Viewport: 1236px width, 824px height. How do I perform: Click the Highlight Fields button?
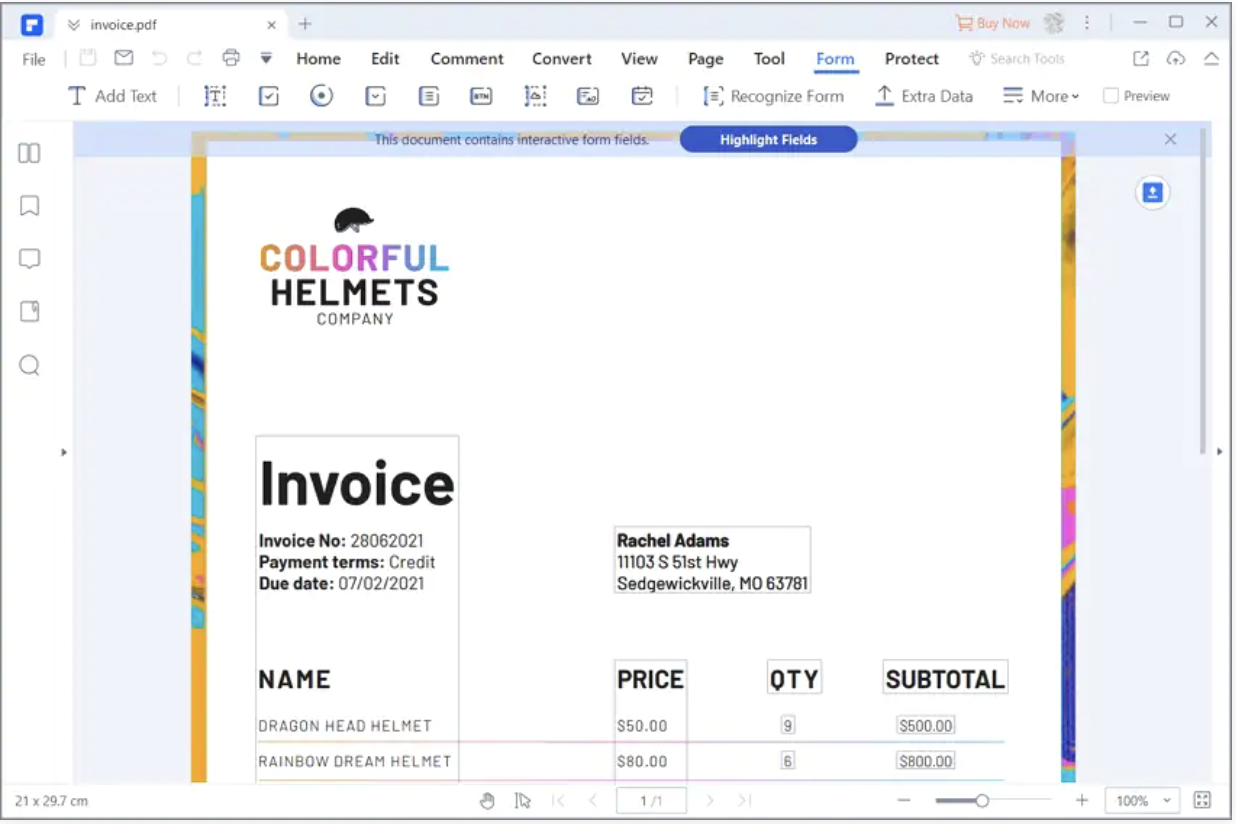768,140
